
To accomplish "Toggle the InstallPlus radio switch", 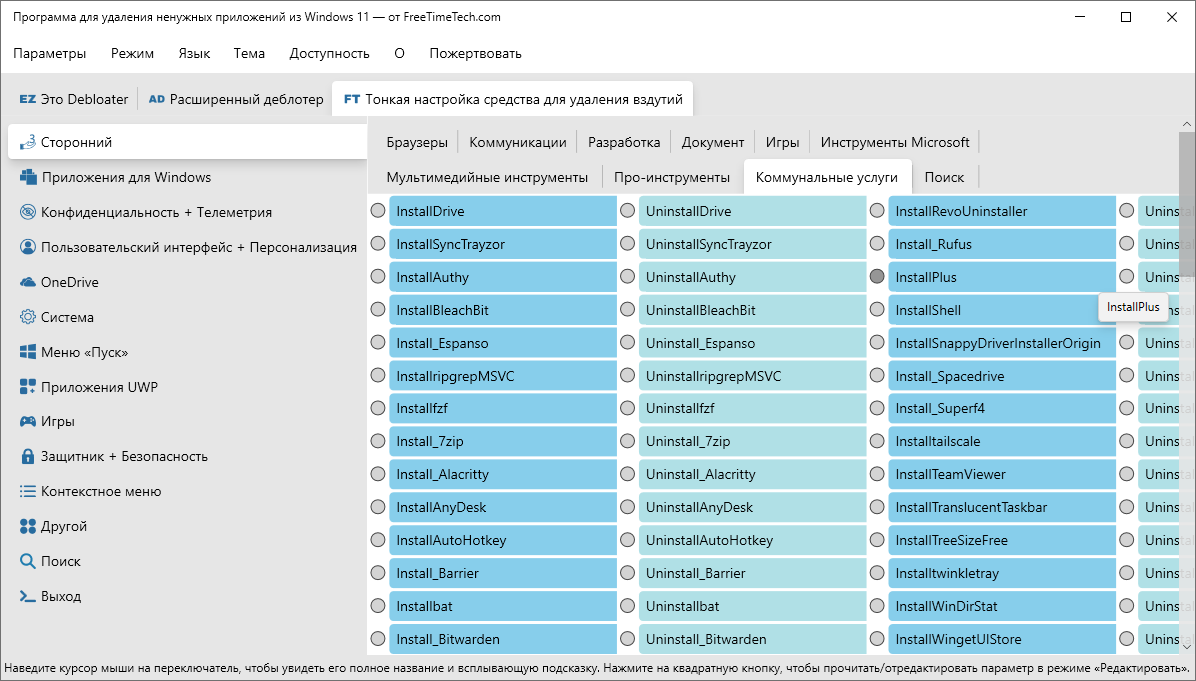I will coord(876,276).
